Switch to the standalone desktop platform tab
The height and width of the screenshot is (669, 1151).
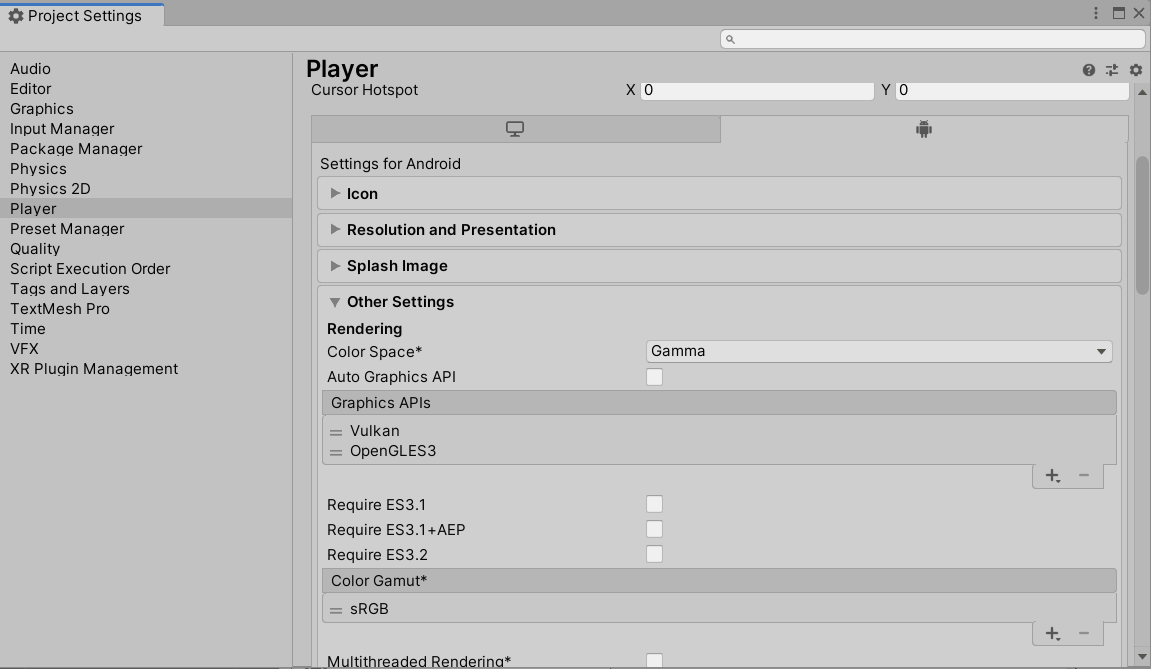(x=515, y=128)
